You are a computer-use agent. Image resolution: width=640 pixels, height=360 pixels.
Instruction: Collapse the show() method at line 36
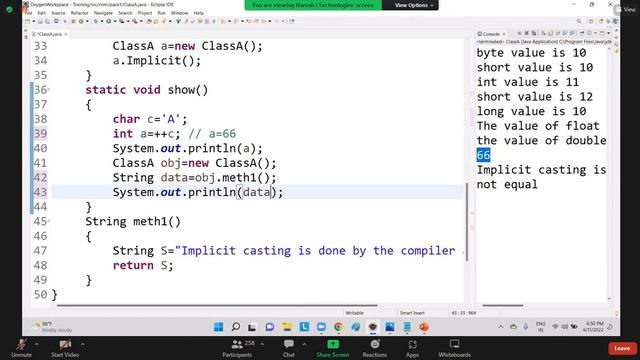[x=49, y=89]
